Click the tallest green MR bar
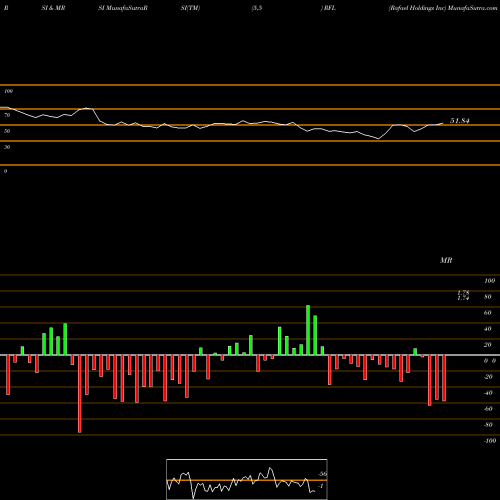 tap(308, 330)
